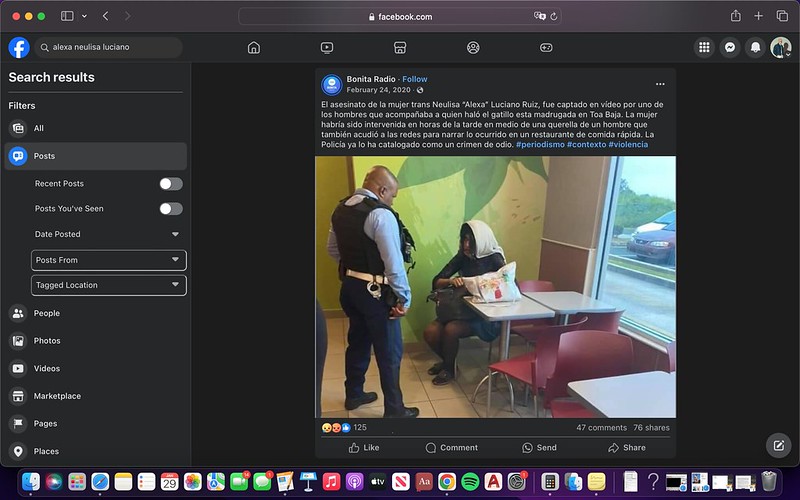Click the Bonita Radio page avatar
The height and width of the screenshot is (500, 800).
point(332,85)
